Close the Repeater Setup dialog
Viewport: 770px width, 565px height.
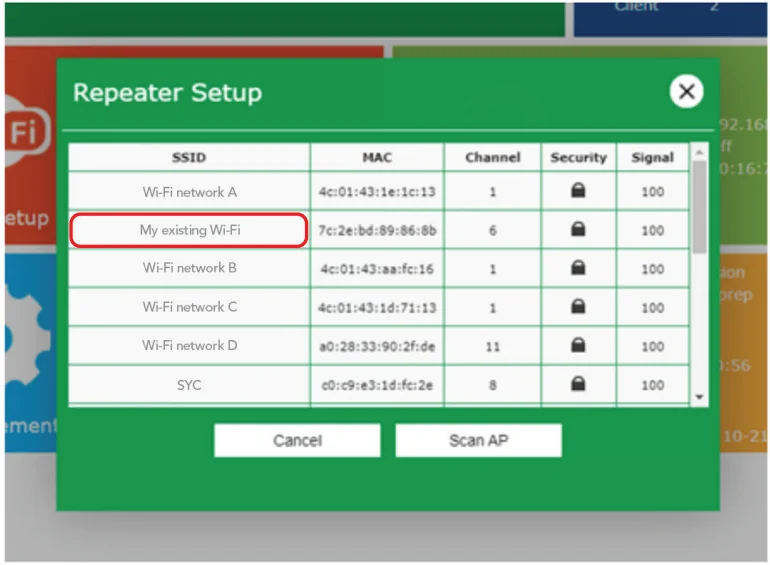click(x=686, y=91)
